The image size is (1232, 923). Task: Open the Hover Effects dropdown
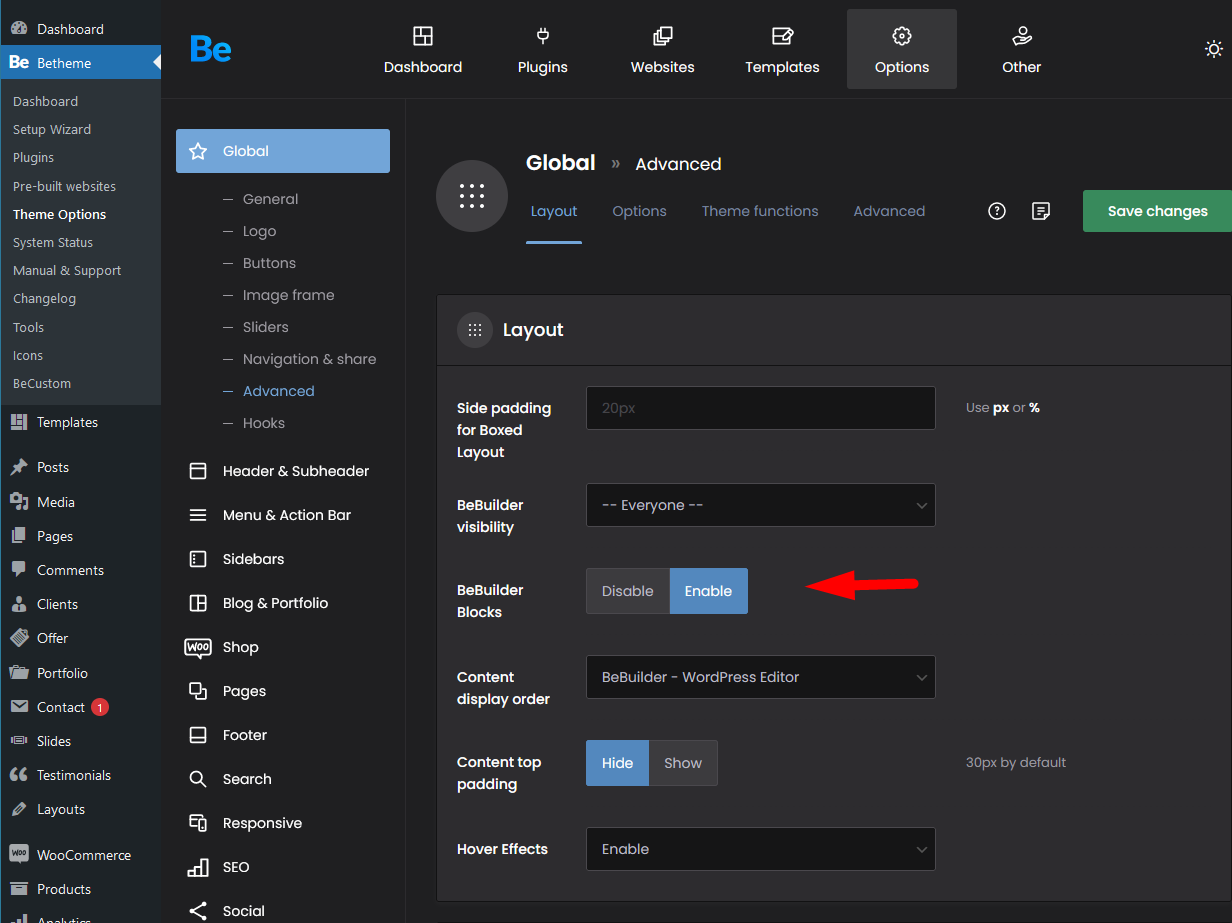(761, 849)
